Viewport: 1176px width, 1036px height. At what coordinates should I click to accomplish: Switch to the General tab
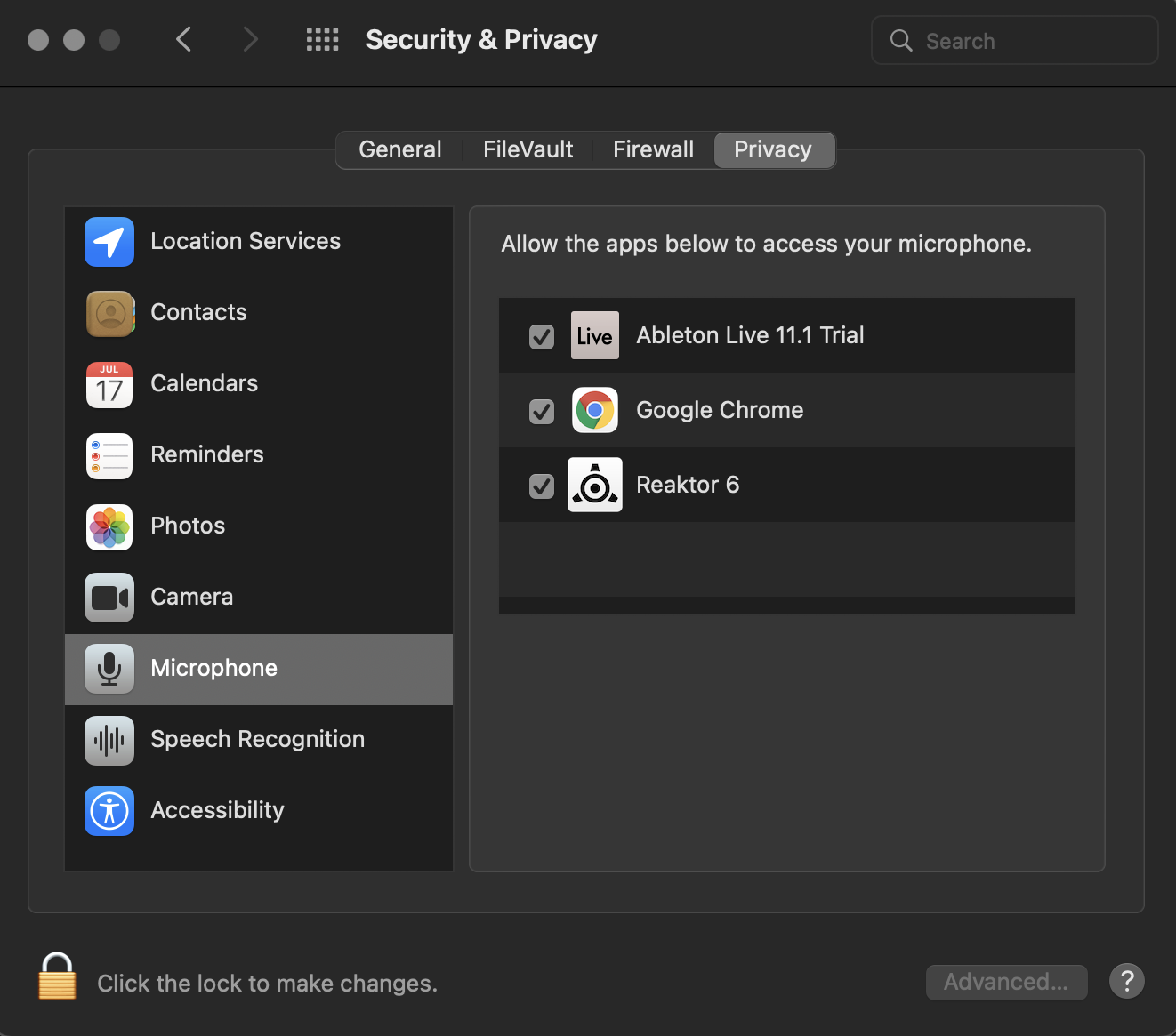pyautogui.click(x=399, y=149)
